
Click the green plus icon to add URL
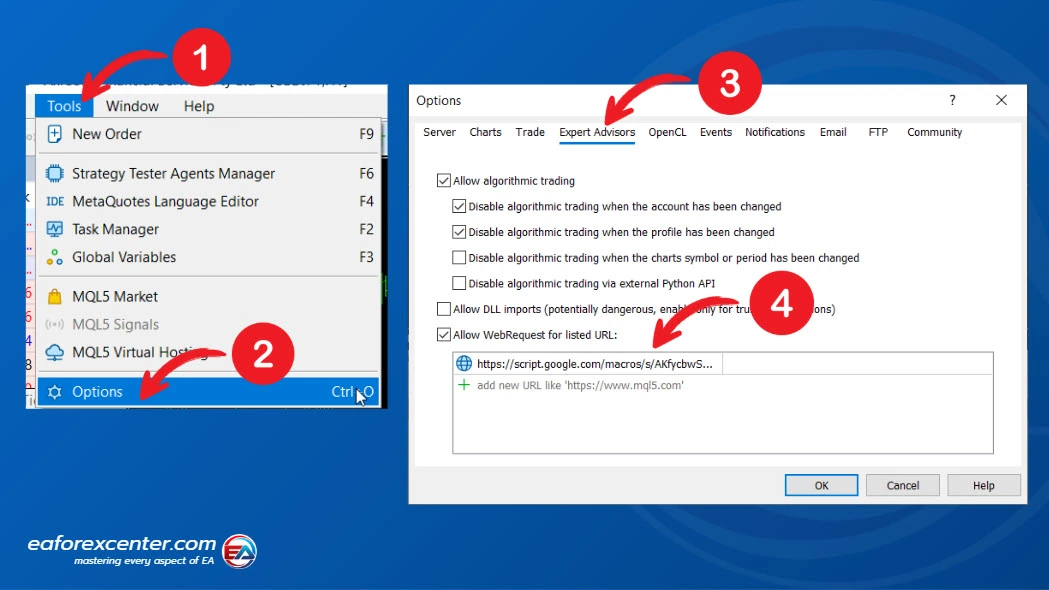[464, 385]
